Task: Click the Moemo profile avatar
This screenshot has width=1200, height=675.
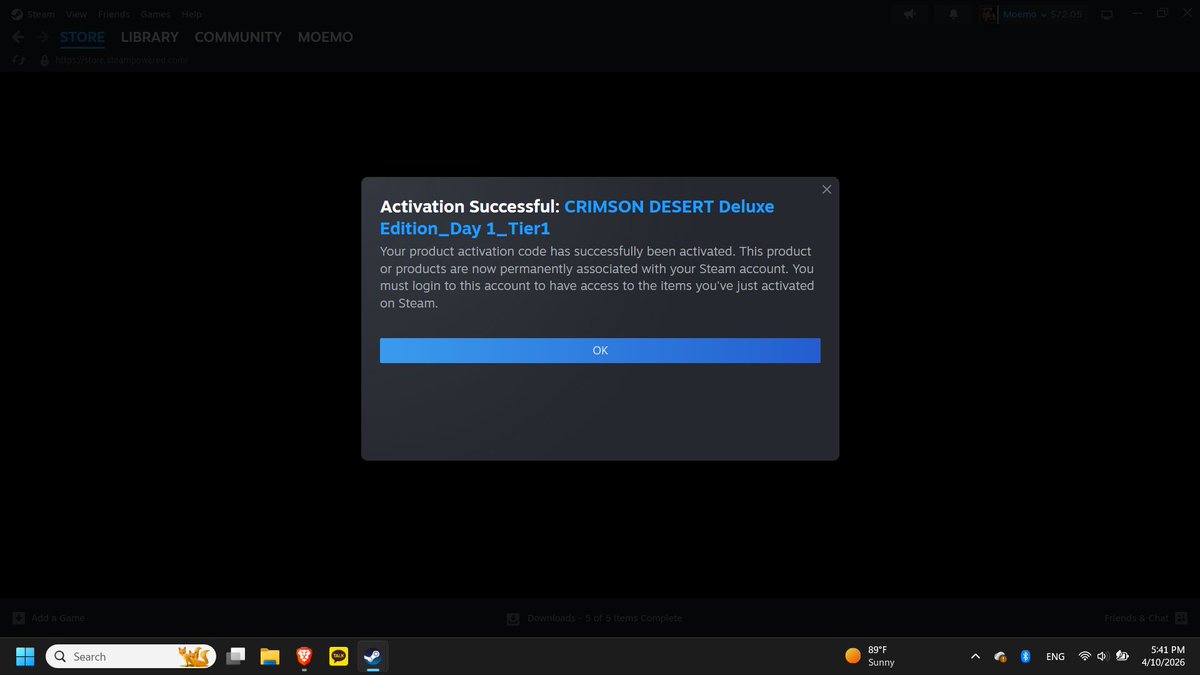Action: [x=988, y=14]
